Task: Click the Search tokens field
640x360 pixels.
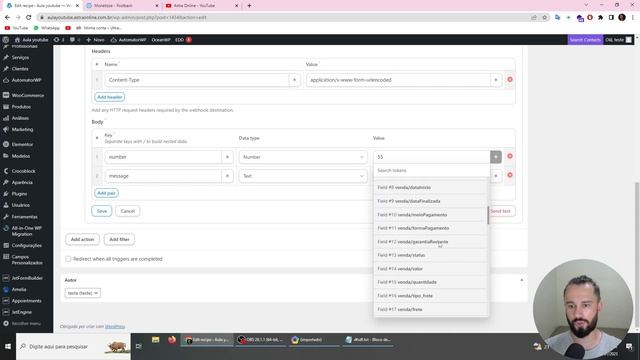Action: pyautogui.click(x=431, y=170)
